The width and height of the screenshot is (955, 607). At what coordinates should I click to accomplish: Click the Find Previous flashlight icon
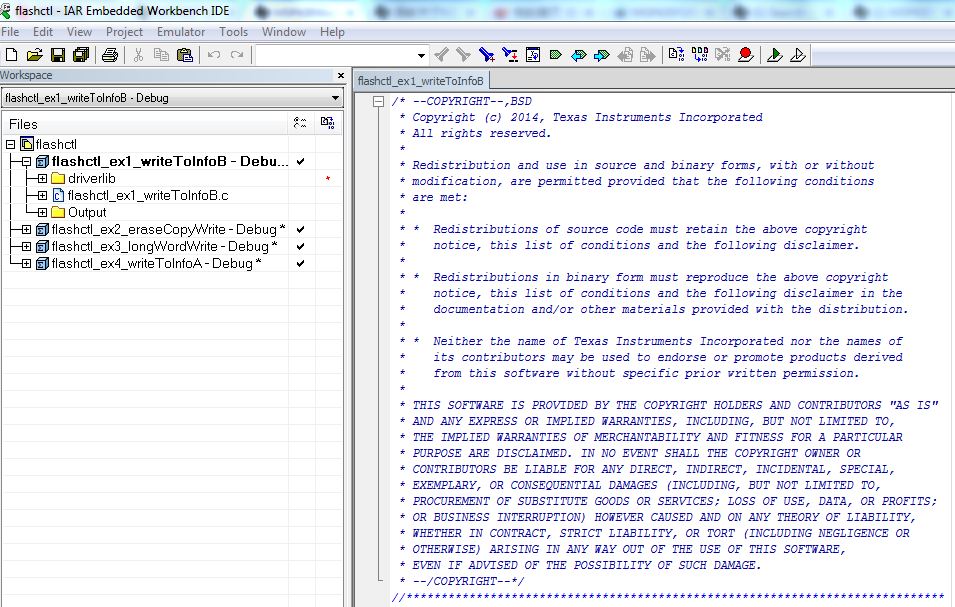click(x=442, y=55)
